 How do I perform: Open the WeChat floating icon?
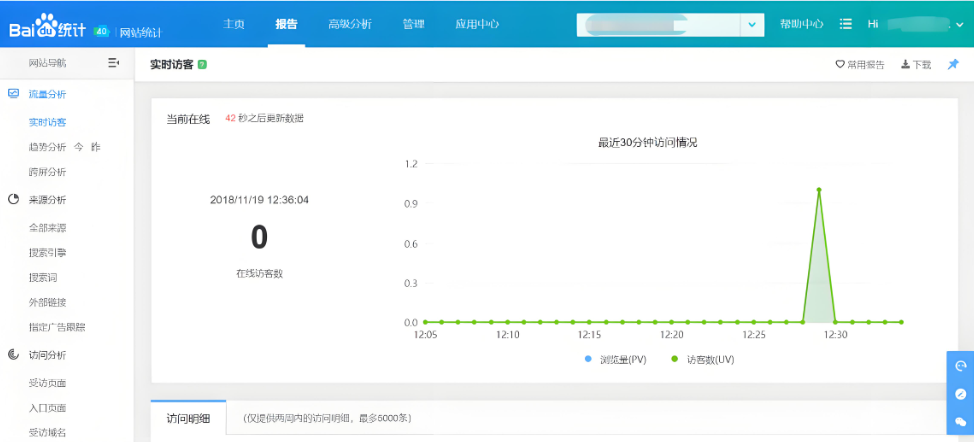[960, 421]
